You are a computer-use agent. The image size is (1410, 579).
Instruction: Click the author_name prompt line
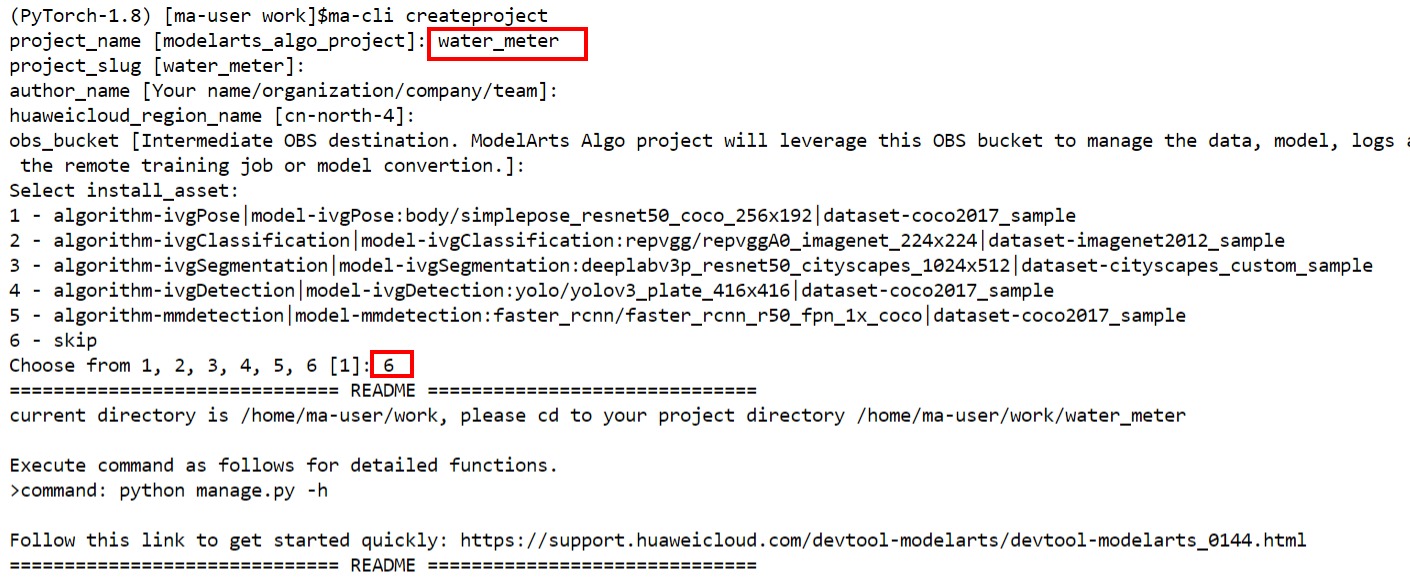click(283, 91)
